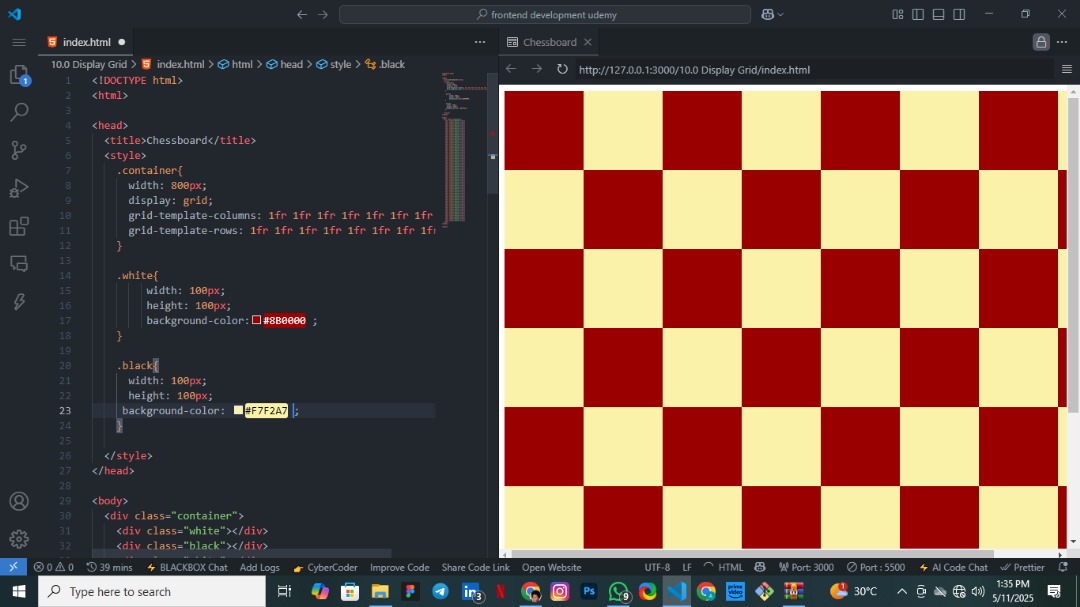Toggle the primary side bar
The height and width of the screenshot is (607, 1080).
[x=918, y=14]
